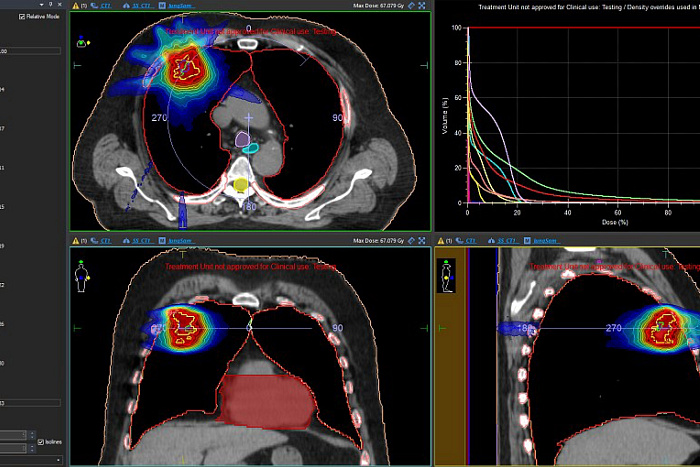Click the tag icon beside coronal Max Dose
Viewport: 700px width, 467px height.
click(411, 241)
